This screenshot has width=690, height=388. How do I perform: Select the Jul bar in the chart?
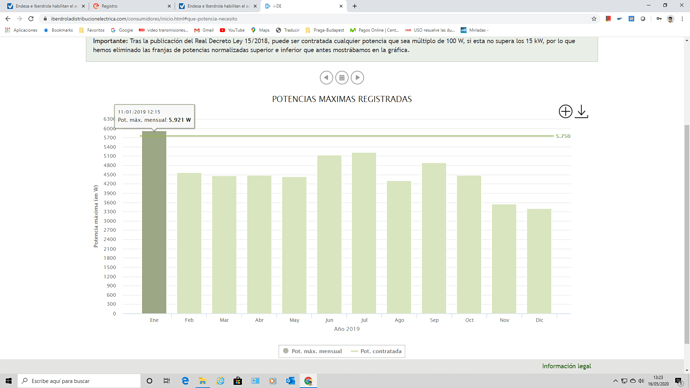[x=364, y=233]
